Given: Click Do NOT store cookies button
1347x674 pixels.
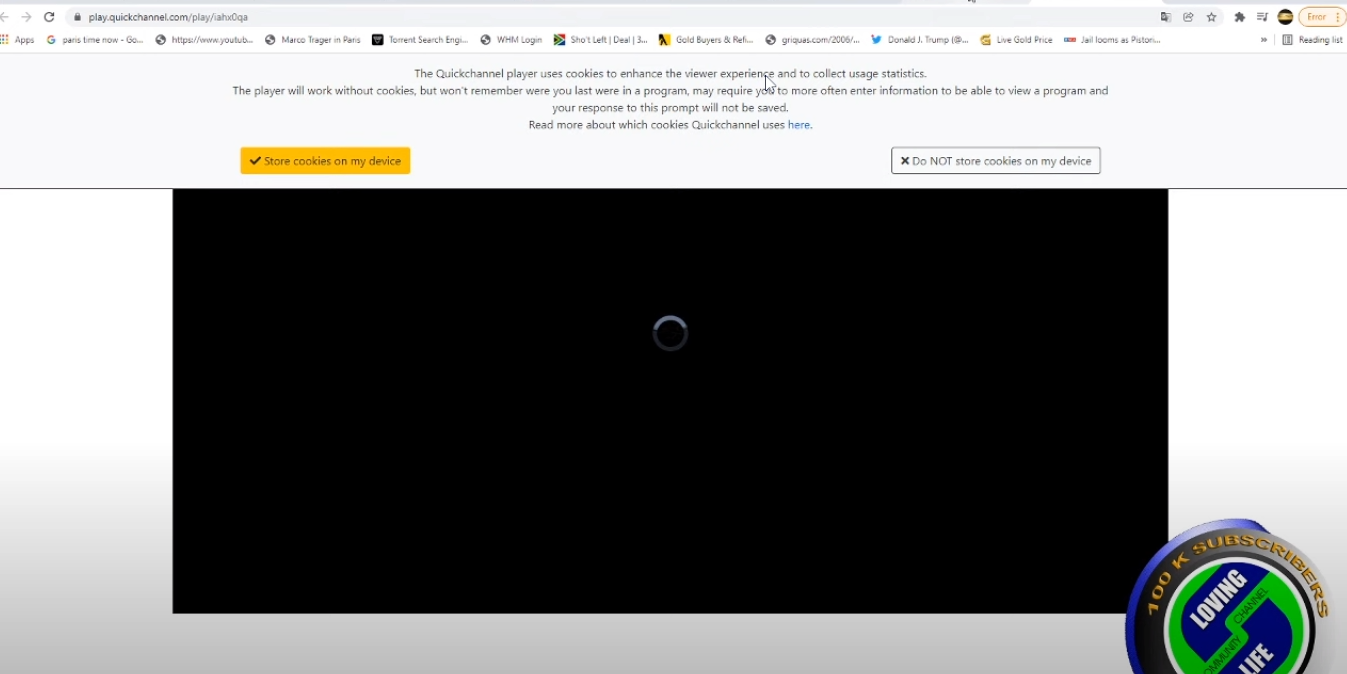Looking at the screenshot, I should [995, 161].
